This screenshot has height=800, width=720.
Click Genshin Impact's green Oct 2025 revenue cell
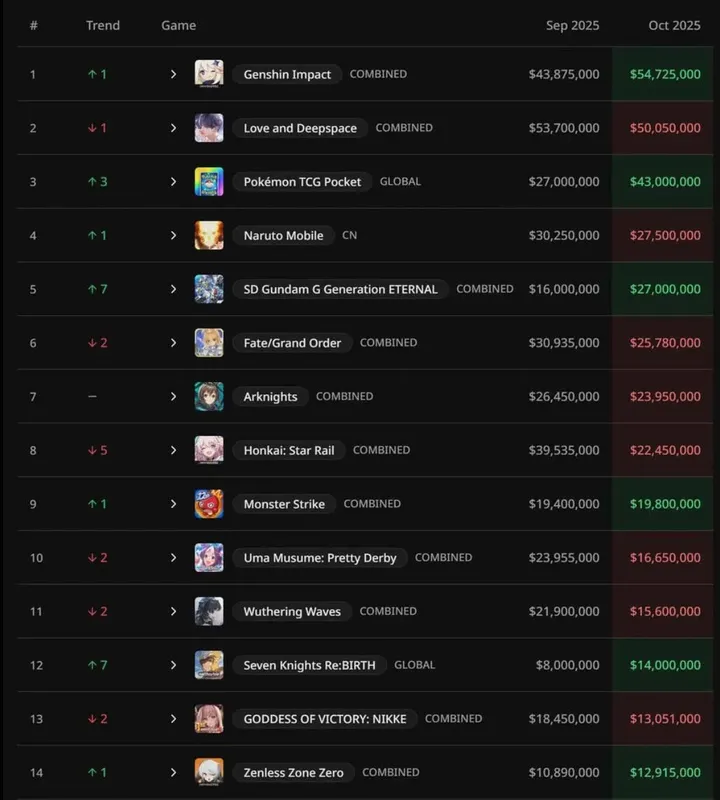click(x=665, y=74)
